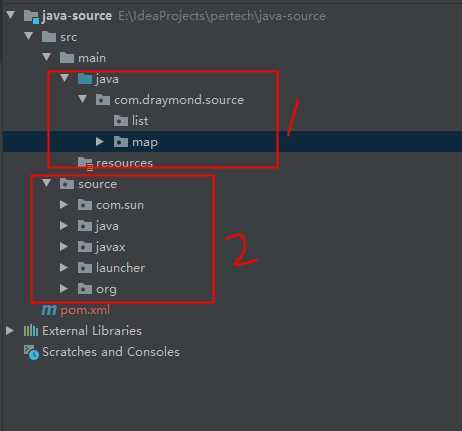Expand the com.sun package arrow
462x431 pixels.
tap(64, 205)
